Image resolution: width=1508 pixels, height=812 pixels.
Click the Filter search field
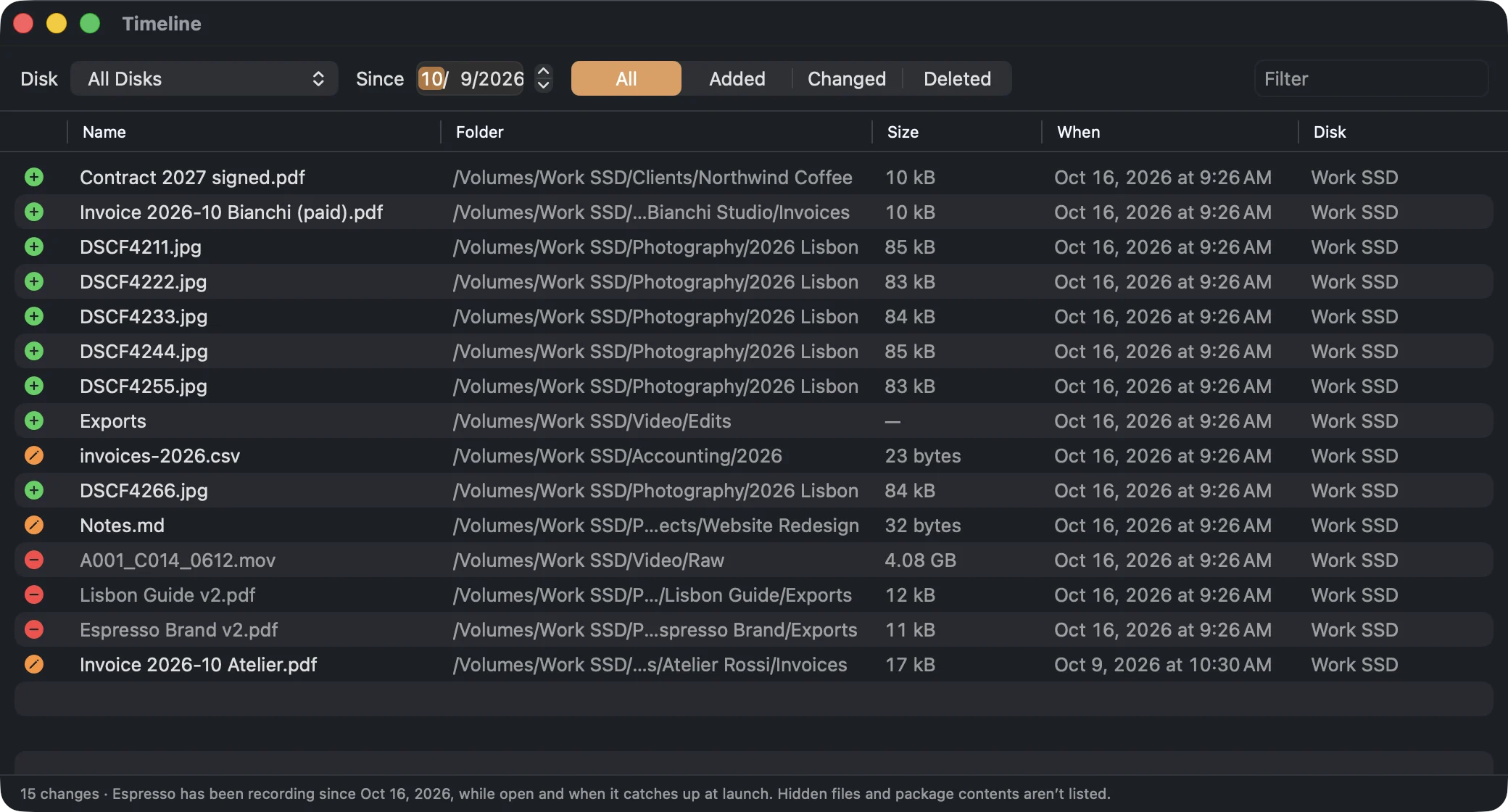point(1371,78)
